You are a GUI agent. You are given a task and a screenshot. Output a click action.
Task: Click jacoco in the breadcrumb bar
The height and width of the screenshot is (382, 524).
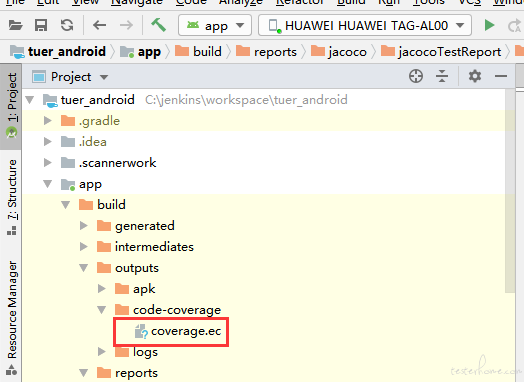click(x=339, y=52)
